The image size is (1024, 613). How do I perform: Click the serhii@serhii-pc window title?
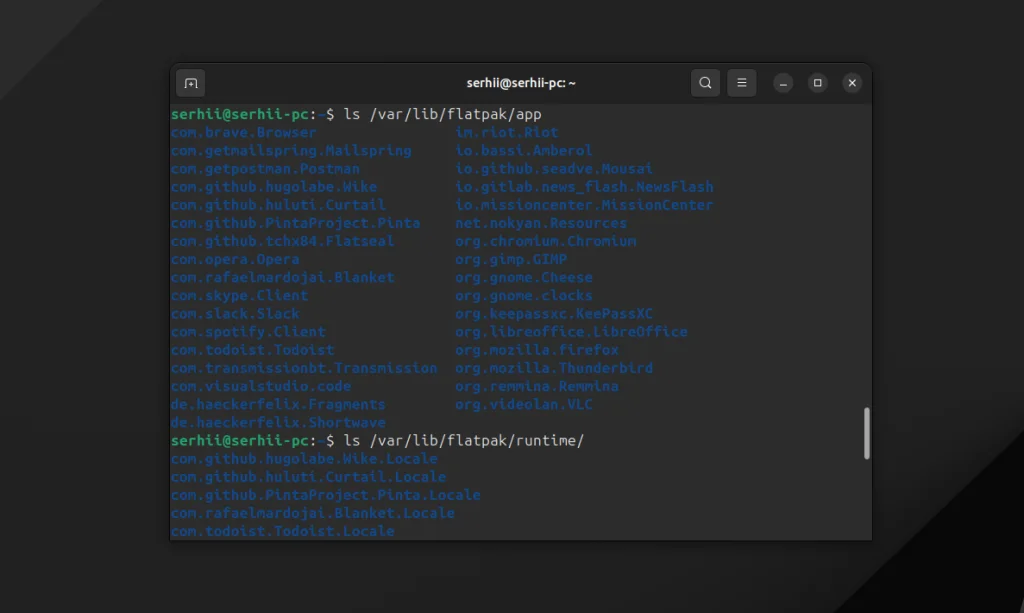pos(521,83)
